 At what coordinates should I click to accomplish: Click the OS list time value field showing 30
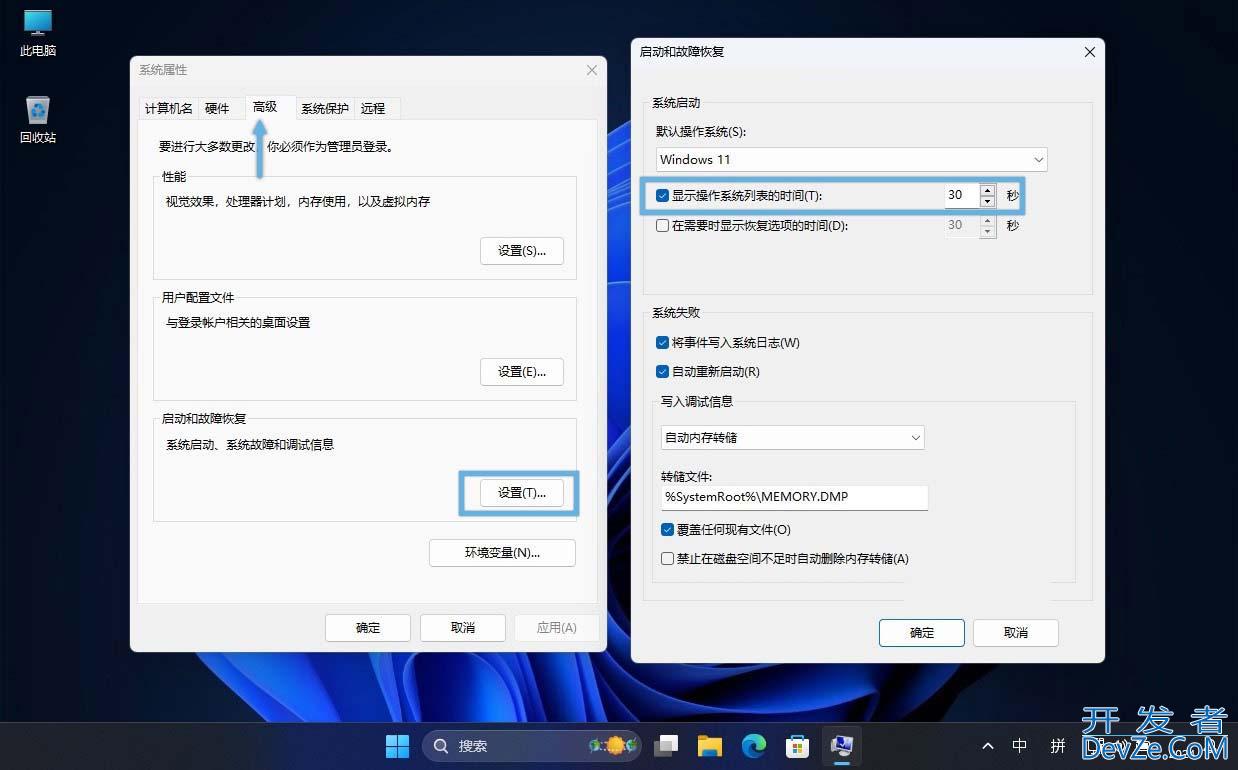[961, 195]
